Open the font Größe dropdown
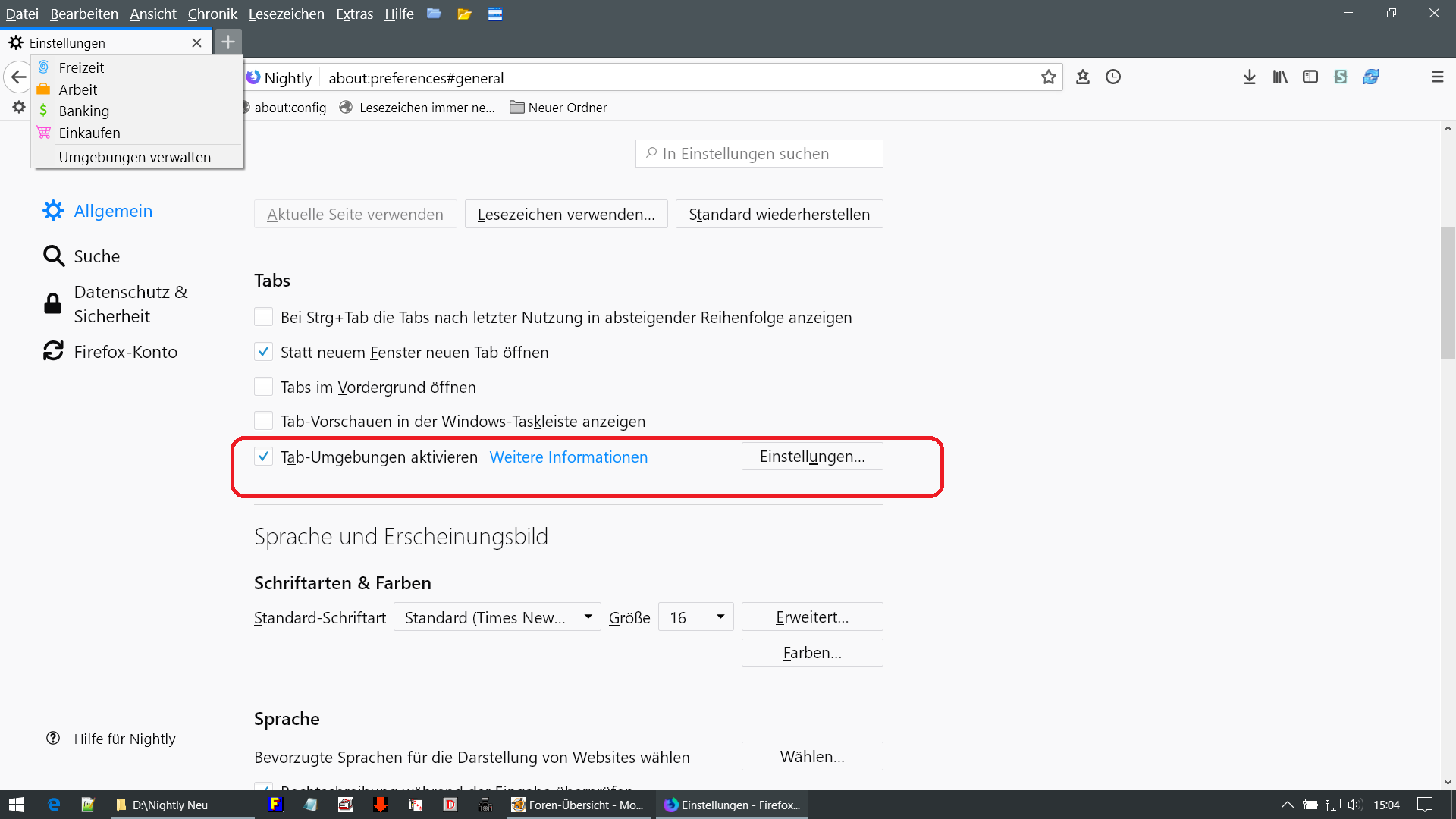 point(695,617)
